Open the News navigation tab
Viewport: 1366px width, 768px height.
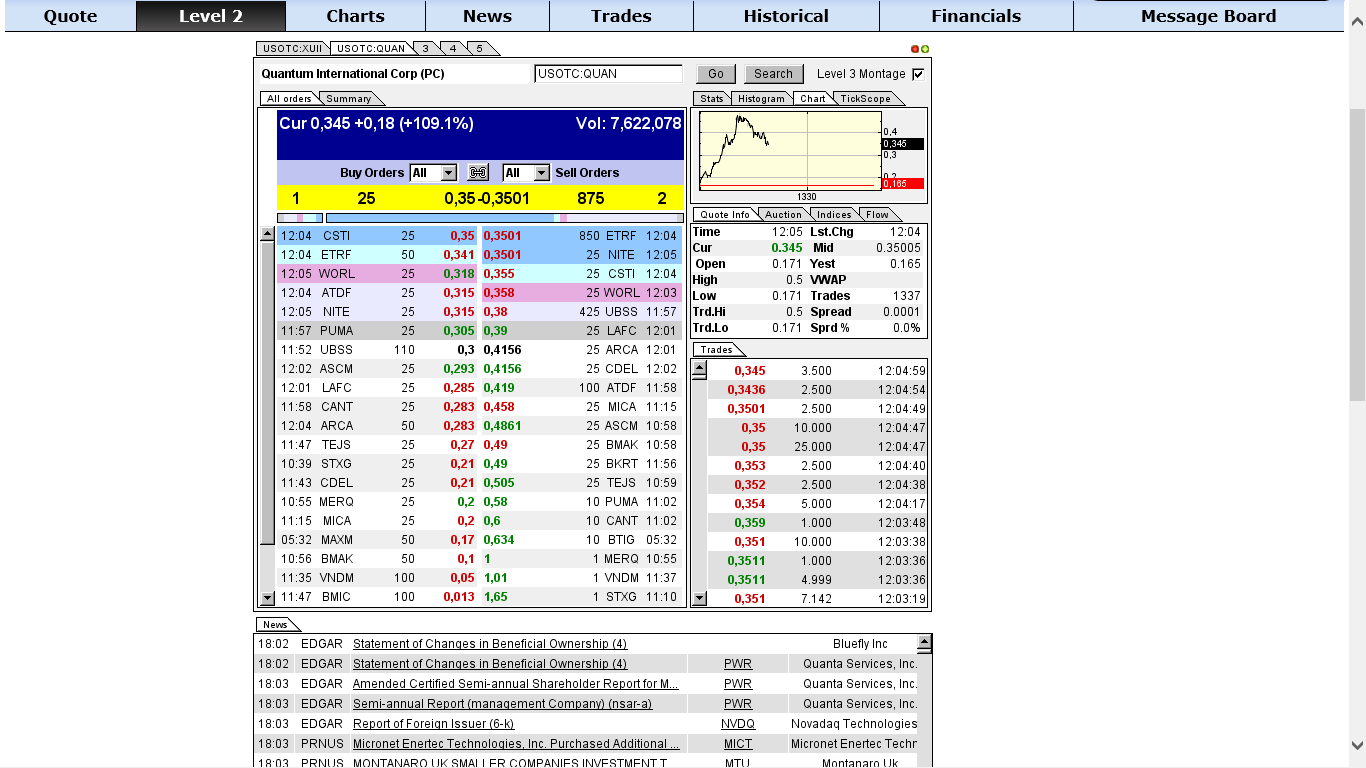pos(487,16)
